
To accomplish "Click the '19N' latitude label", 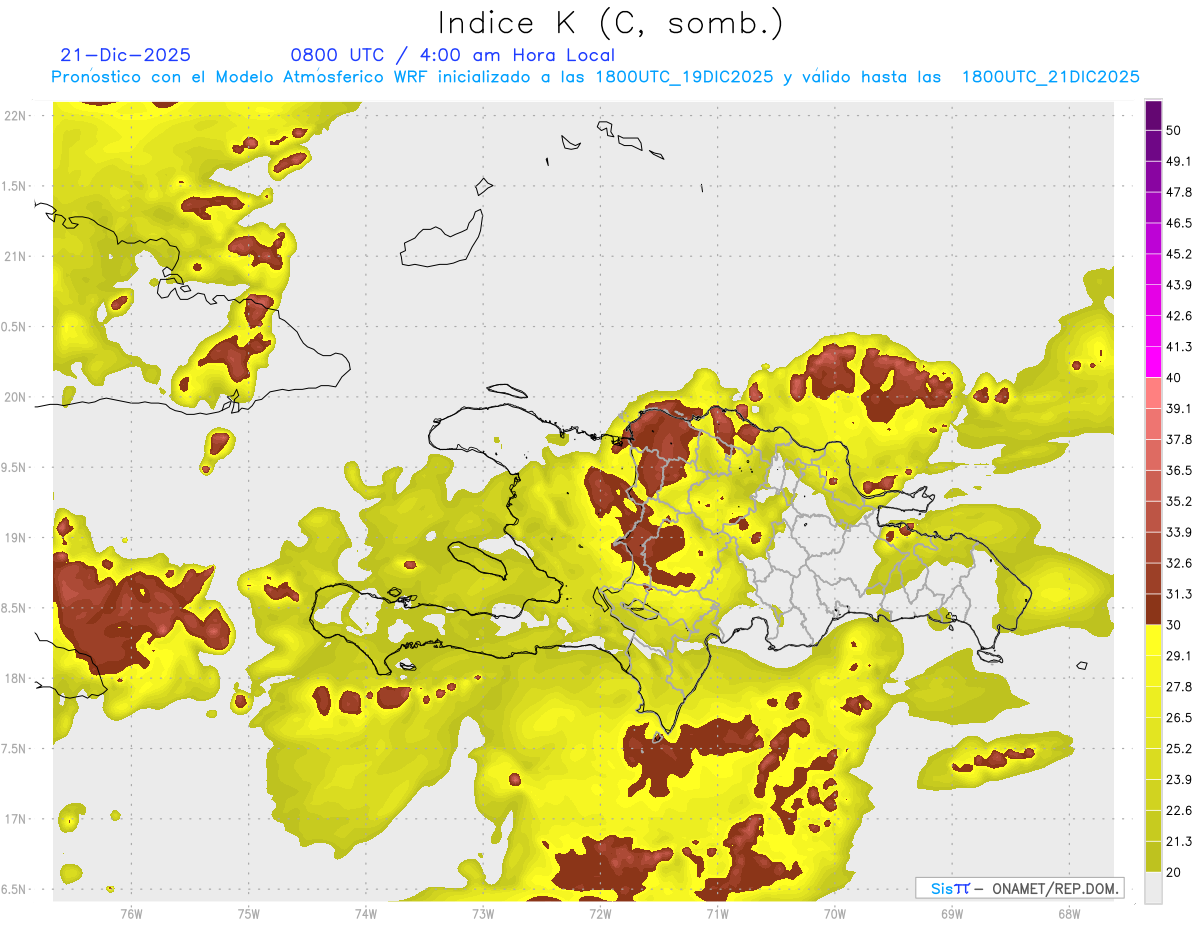I will 14,538.
